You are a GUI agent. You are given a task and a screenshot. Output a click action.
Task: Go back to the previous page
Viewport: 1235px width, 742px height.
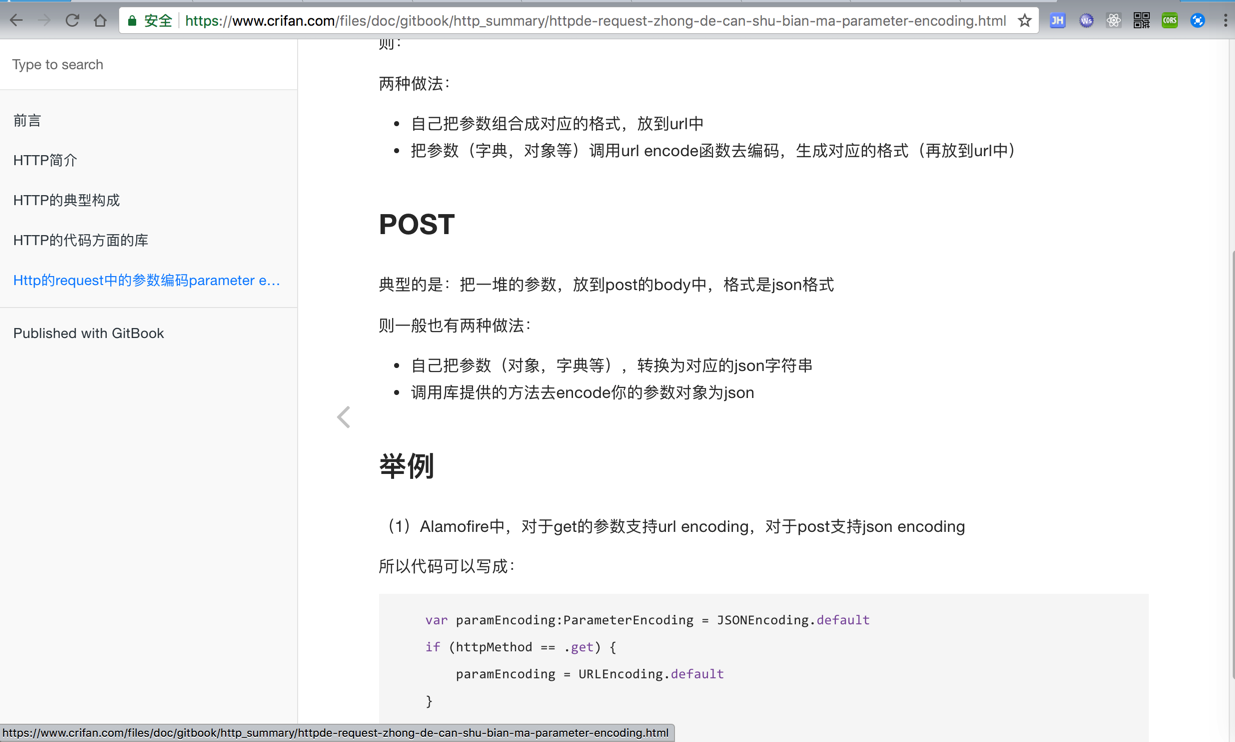[x=16, y=20]
